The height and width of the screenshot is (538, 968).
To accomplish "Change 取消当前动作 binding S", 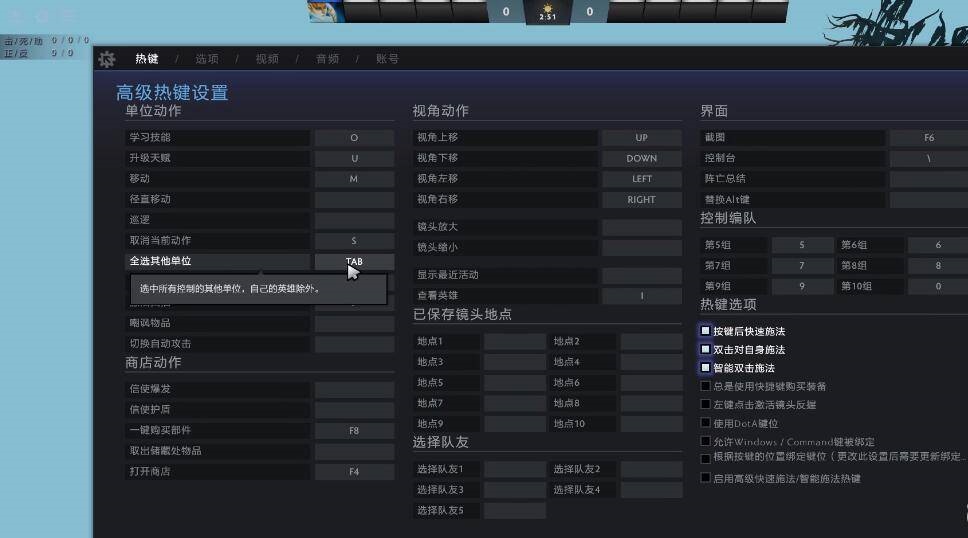I will [354, 241].
